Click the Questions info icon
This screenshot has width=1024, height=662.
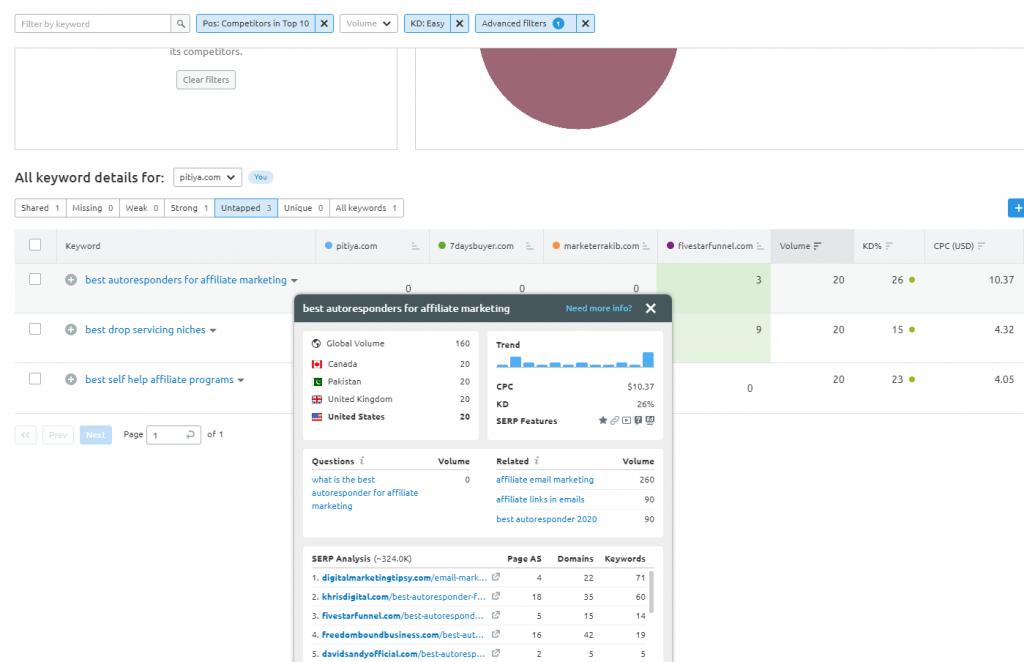tap(362, 460)
